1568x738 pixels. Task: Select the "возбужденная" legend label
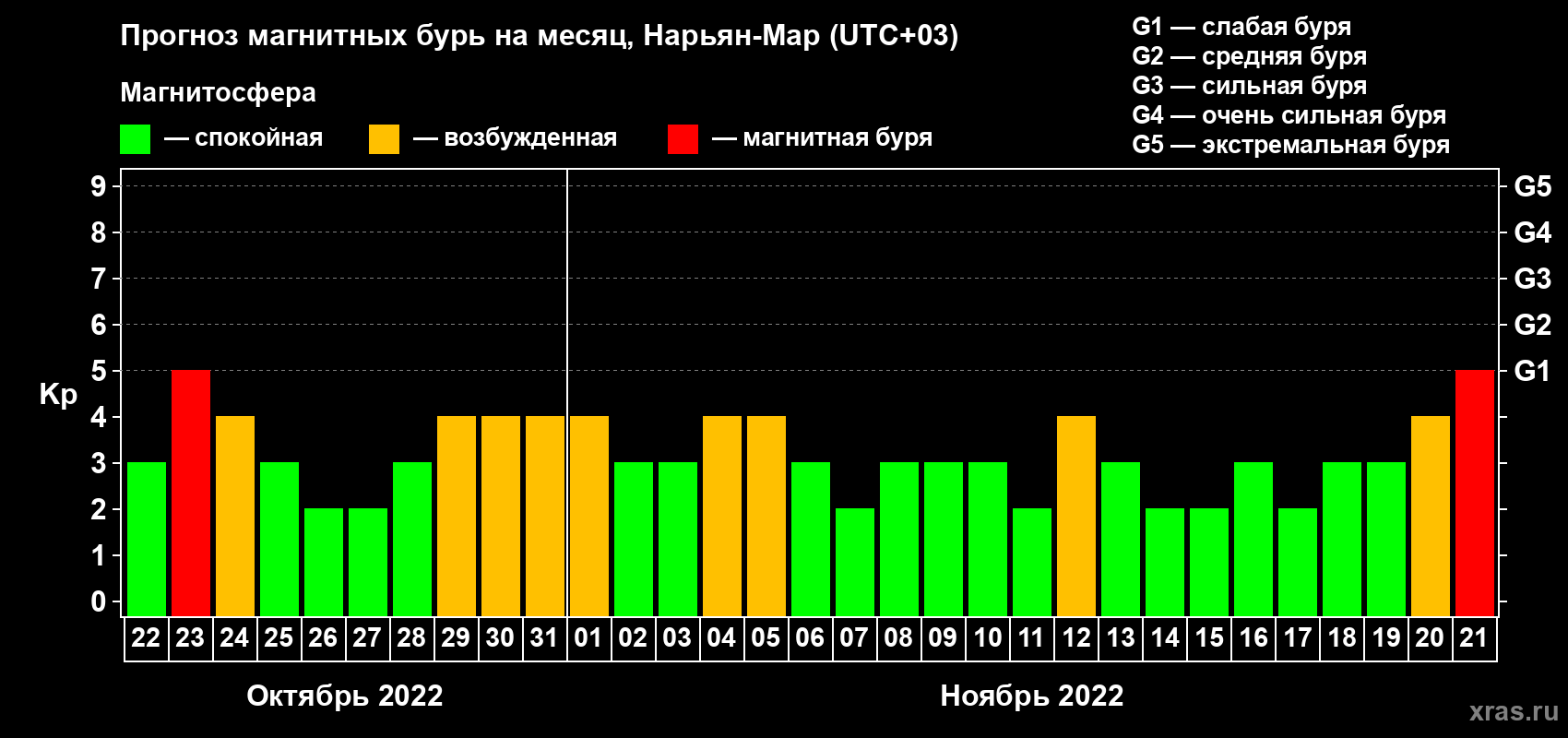(530, 137)
